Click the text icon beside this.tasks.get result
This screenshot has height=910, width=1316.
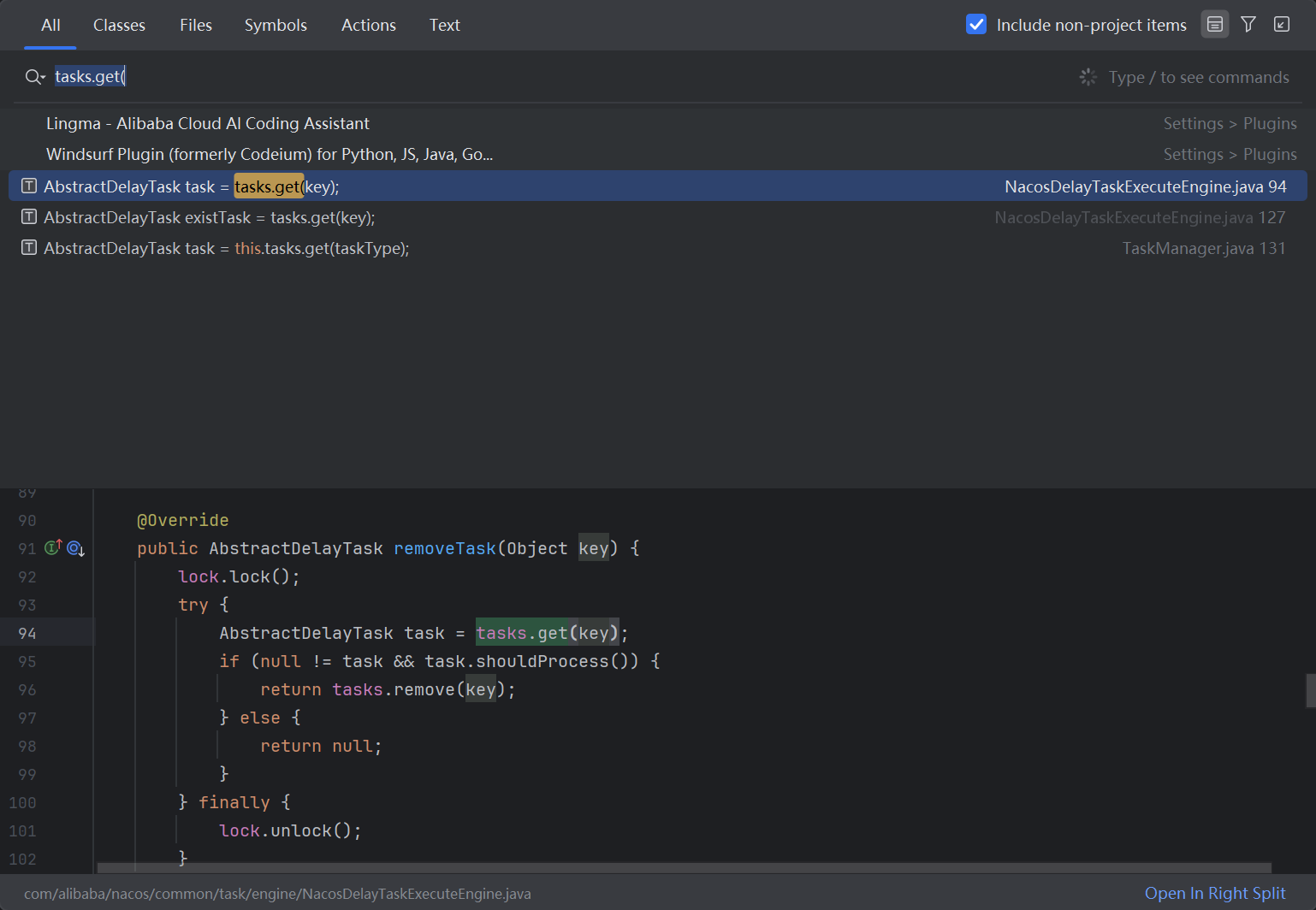coord(29,248)
